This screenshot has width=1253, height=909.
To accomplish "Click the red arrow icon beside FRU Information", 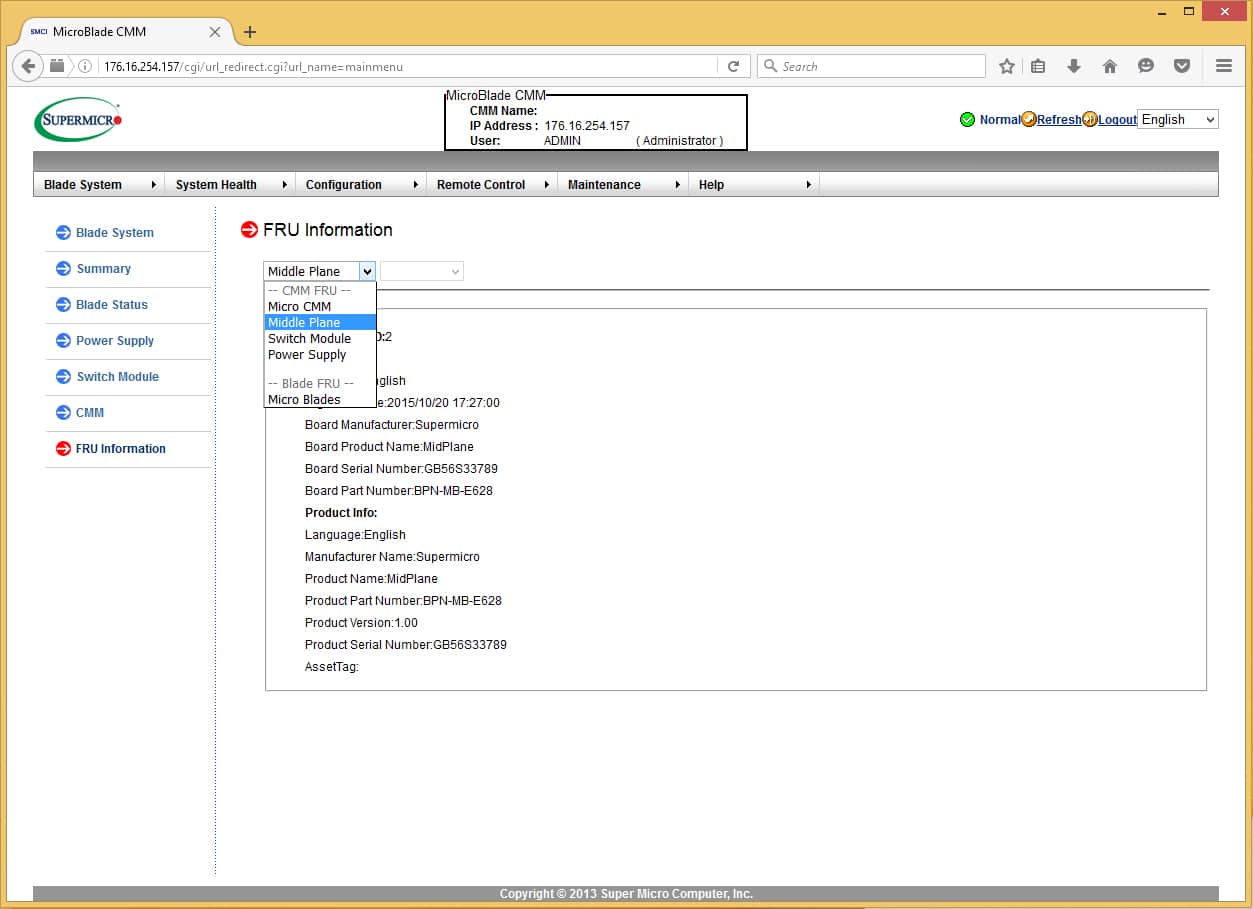I will [x=63, y=449].
